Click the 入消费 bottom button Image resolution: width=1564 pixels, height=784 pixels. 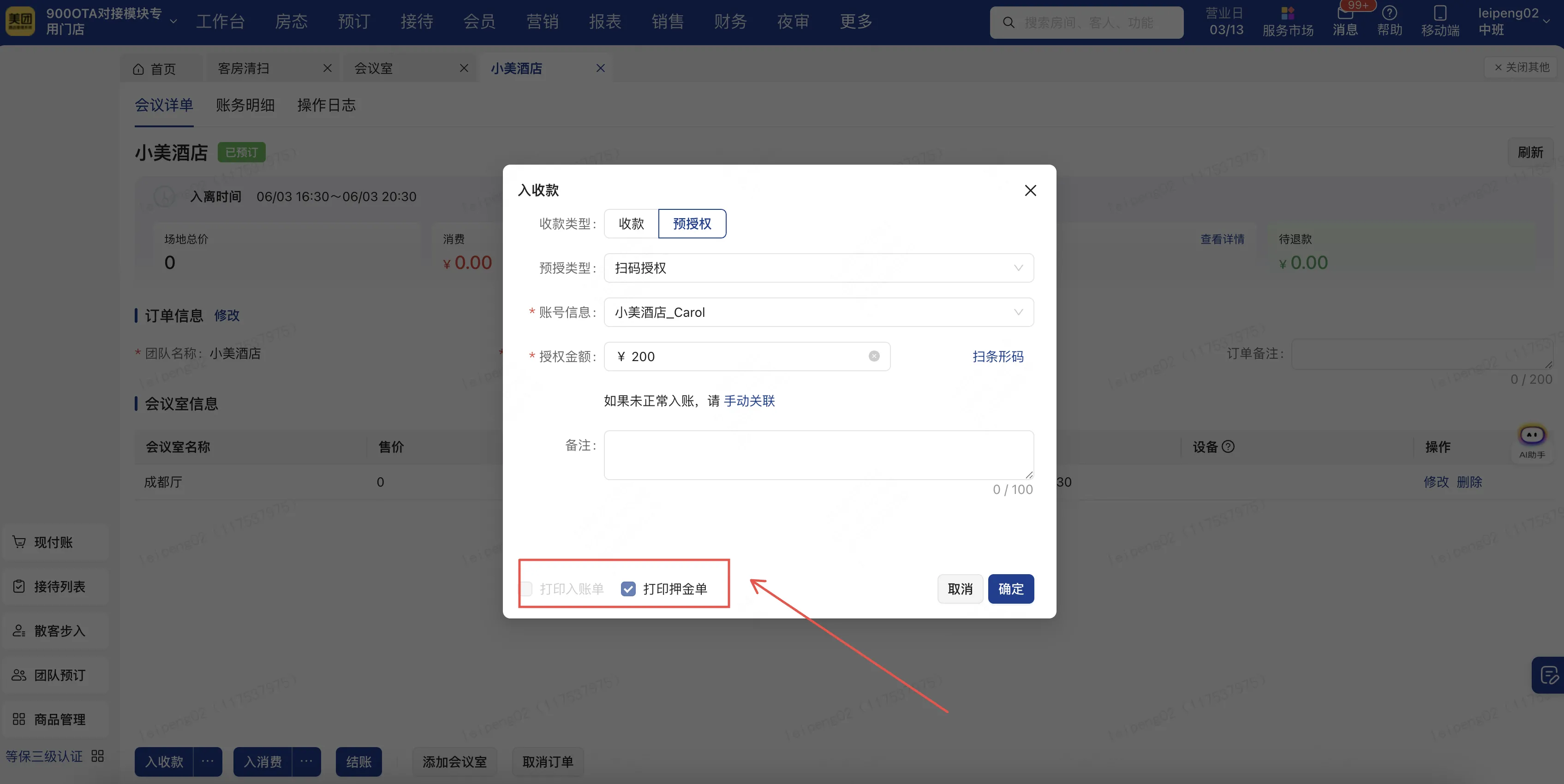coord(263,761)
